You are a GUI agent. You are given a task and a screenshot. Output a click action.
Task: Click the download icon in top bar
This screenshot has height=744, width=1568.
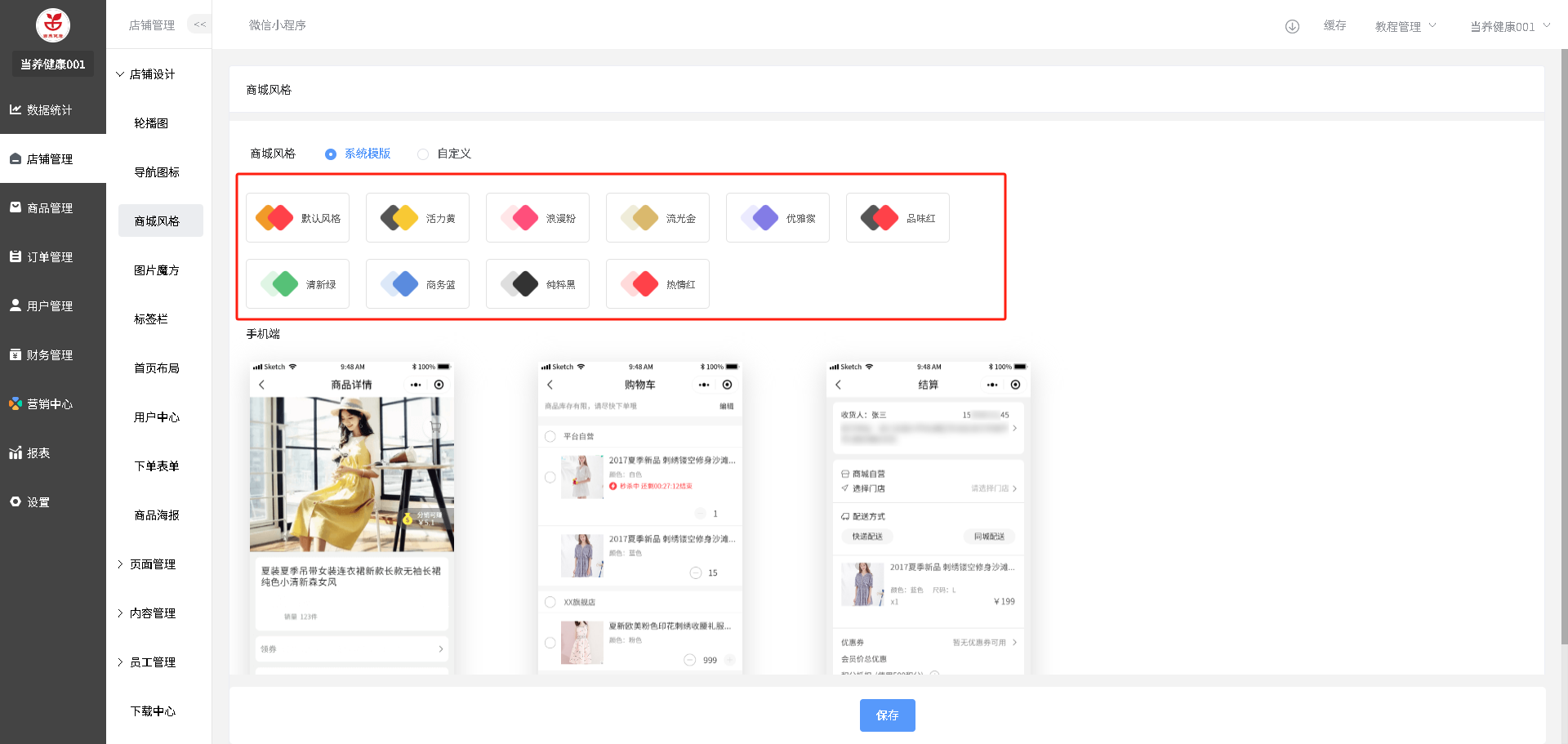tap(1292, 26)
